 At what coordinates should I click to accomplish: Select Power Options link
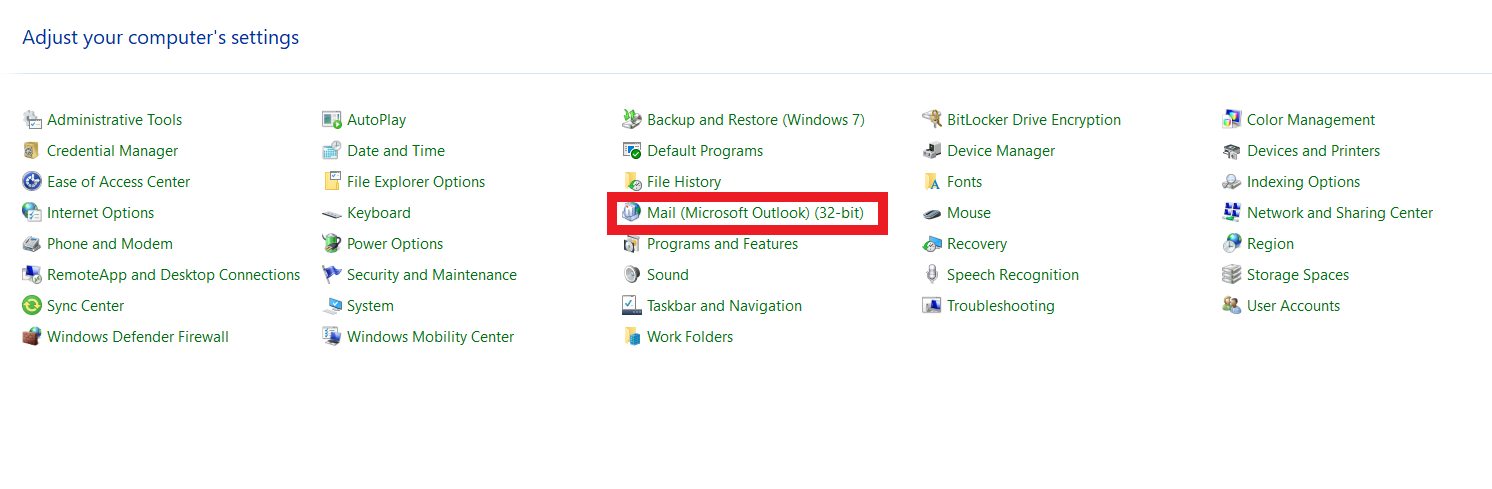(395, 244)
